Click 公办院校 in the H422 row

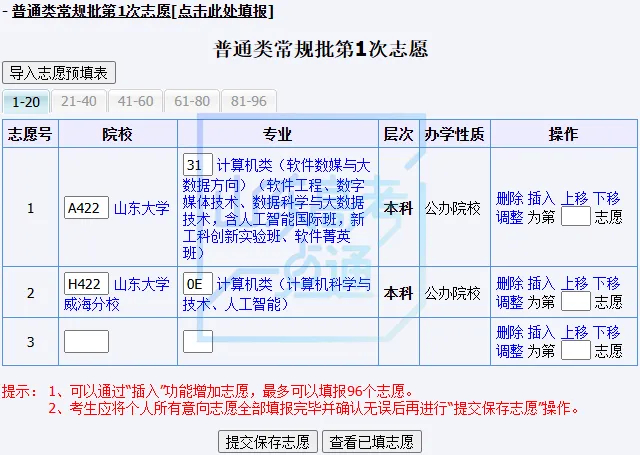[453, 293]
